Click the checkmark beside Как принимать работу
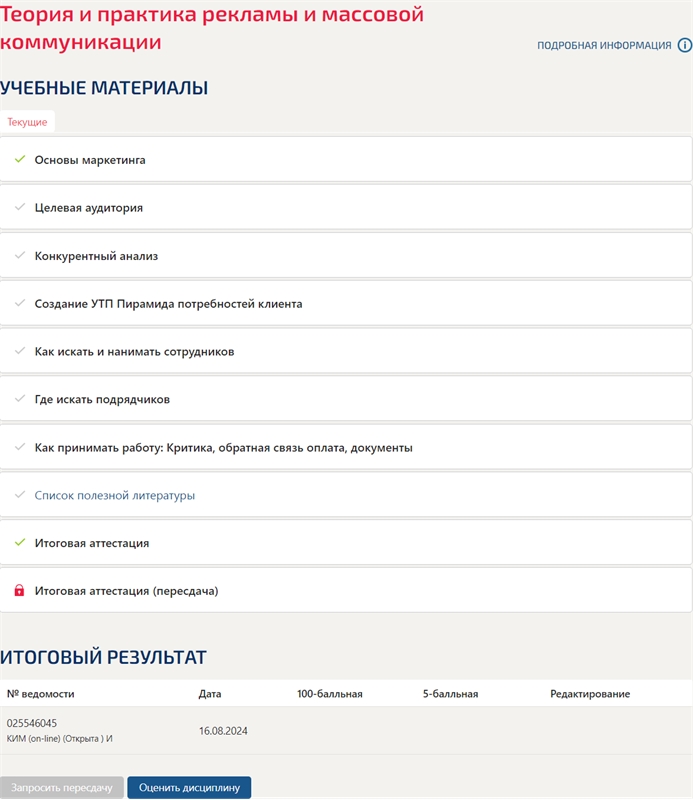This screenshot has height=800, width=693. 20,447
